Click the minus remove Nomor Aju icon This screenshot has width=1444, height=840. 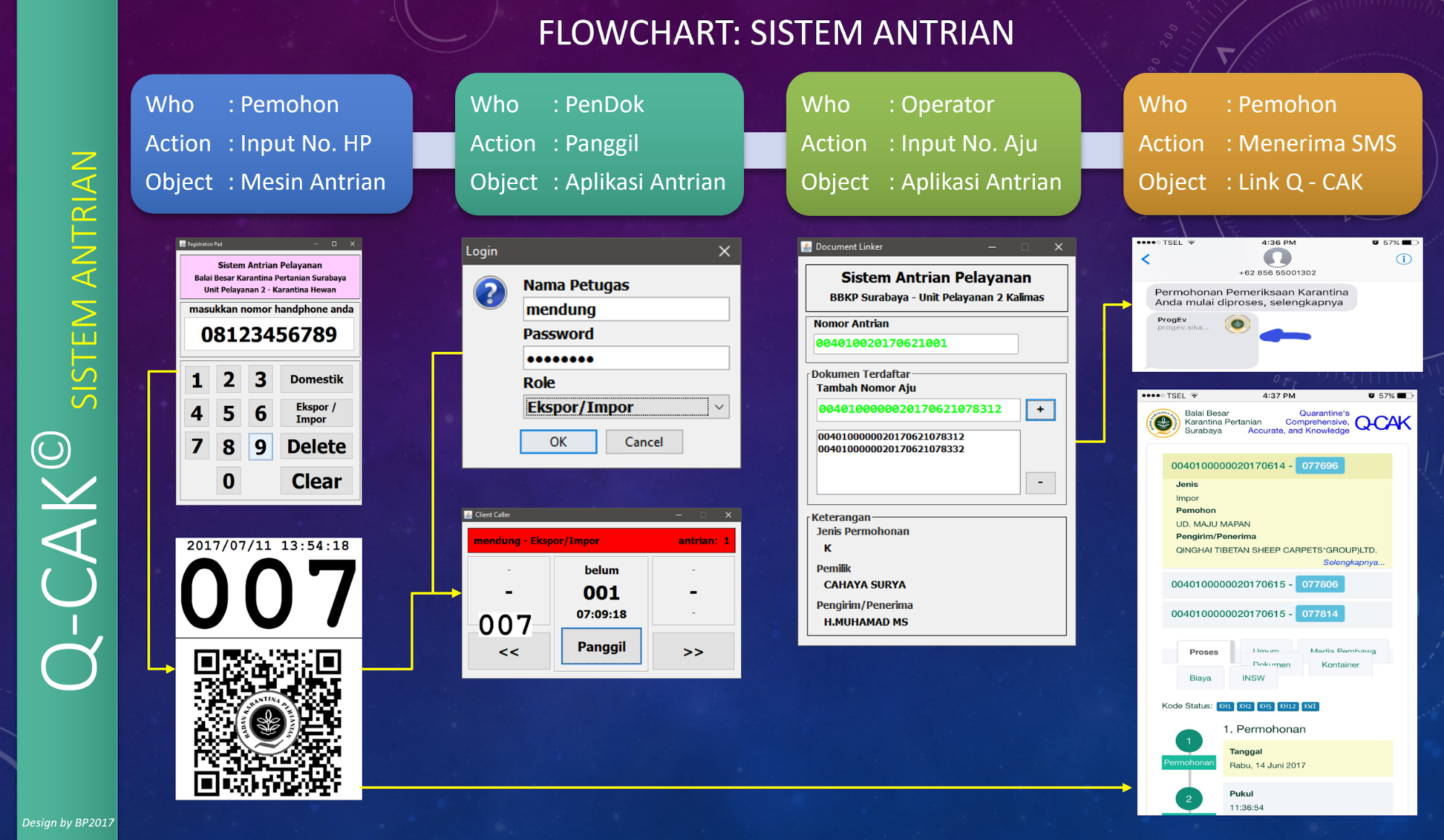1040,482
